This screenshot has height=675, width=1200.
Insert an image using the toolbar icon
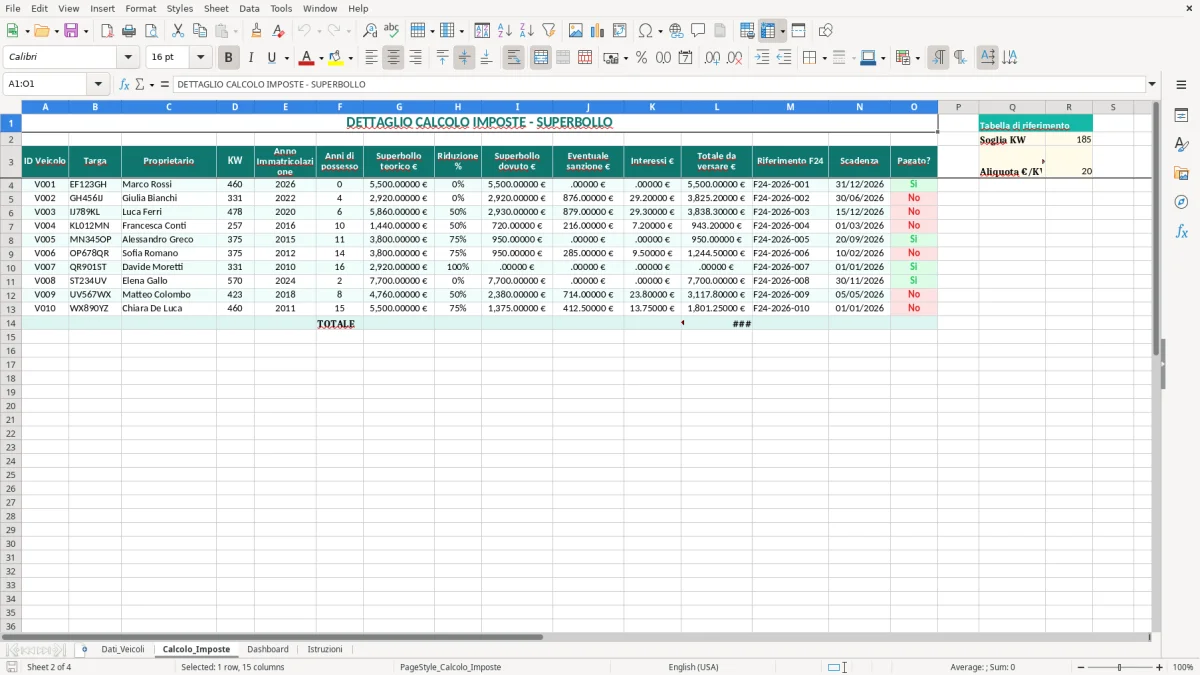click(x=576, y=31)
